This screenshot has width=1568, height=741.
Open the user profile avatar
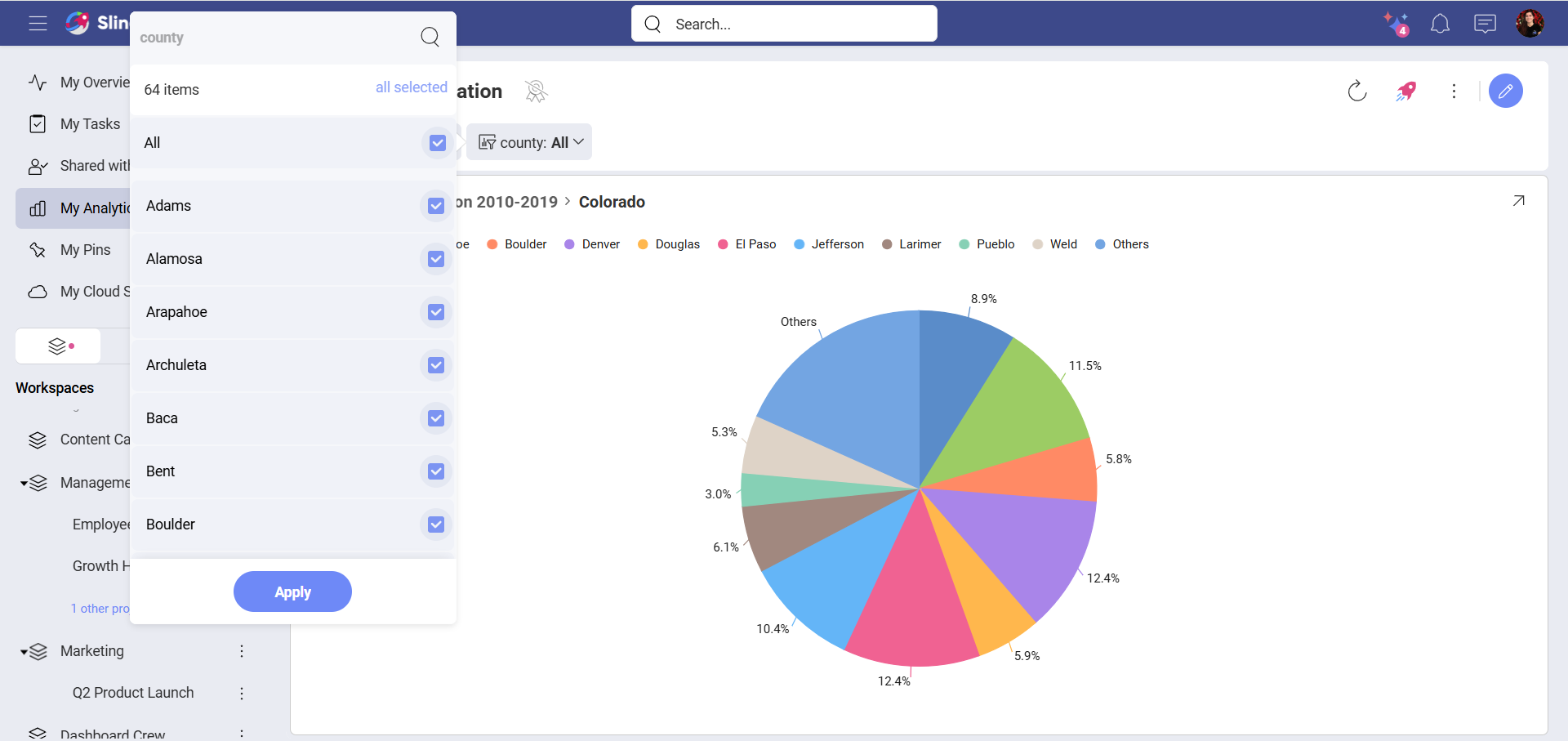pyautogui.click(x=1530, y=23)
